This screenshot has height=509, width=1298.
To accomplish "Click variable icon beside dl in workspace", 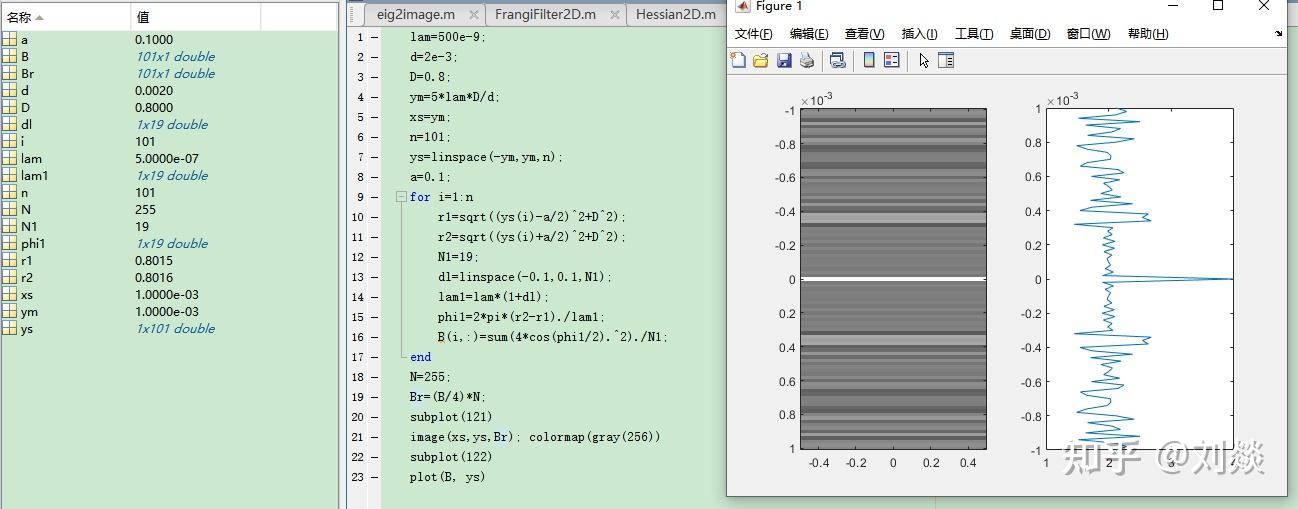I will (x=9, y=125).
